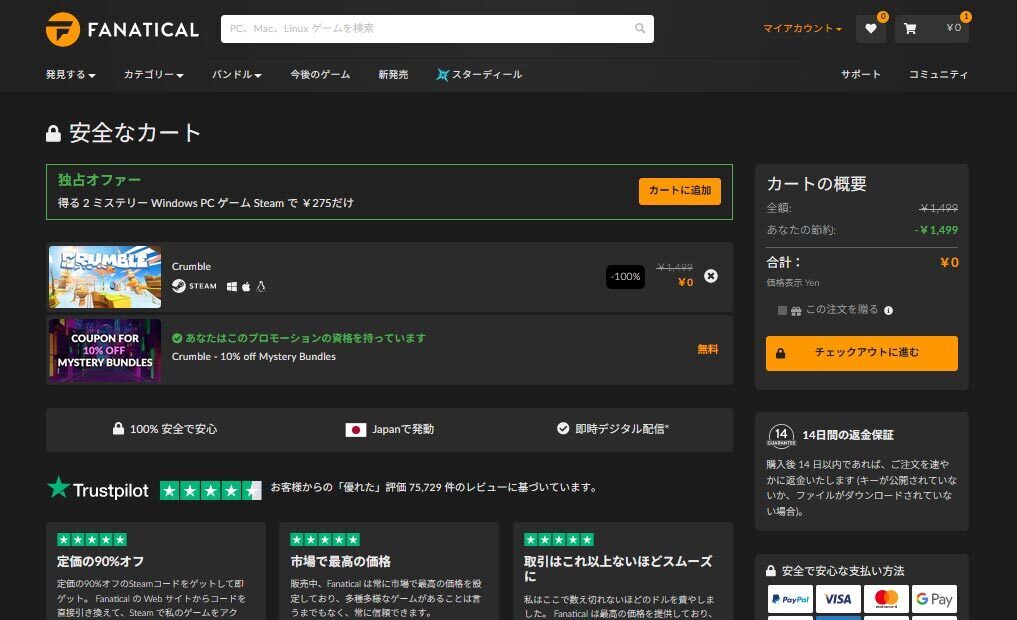Click the Apple platform icon

click(246, 287)
